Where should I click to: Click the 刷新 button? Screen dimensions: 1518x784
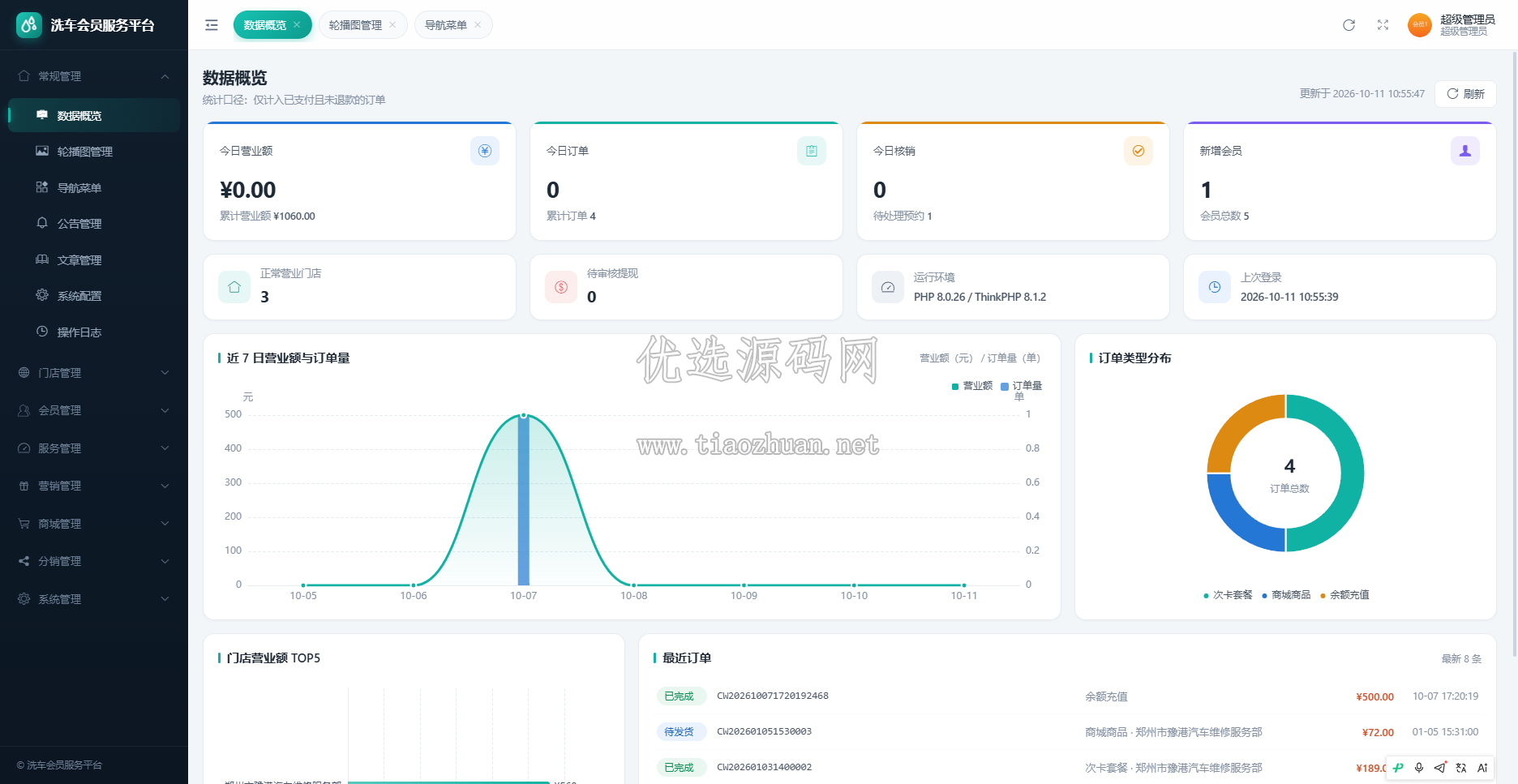[x=1465, y=94]
